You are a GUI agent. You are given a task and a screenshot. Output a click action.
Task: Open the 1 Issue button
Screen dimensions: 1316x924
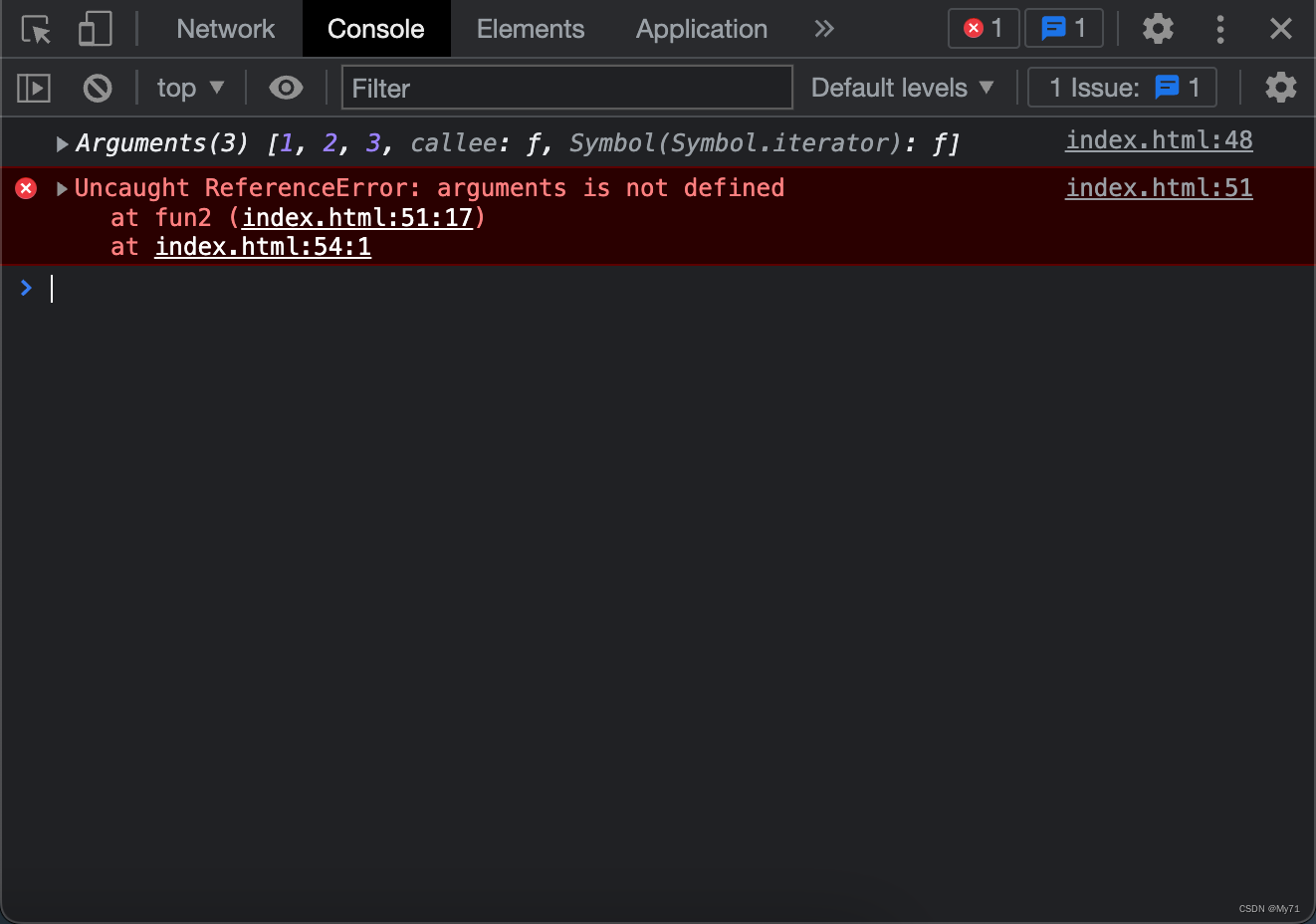click(x=1122, y=89)
